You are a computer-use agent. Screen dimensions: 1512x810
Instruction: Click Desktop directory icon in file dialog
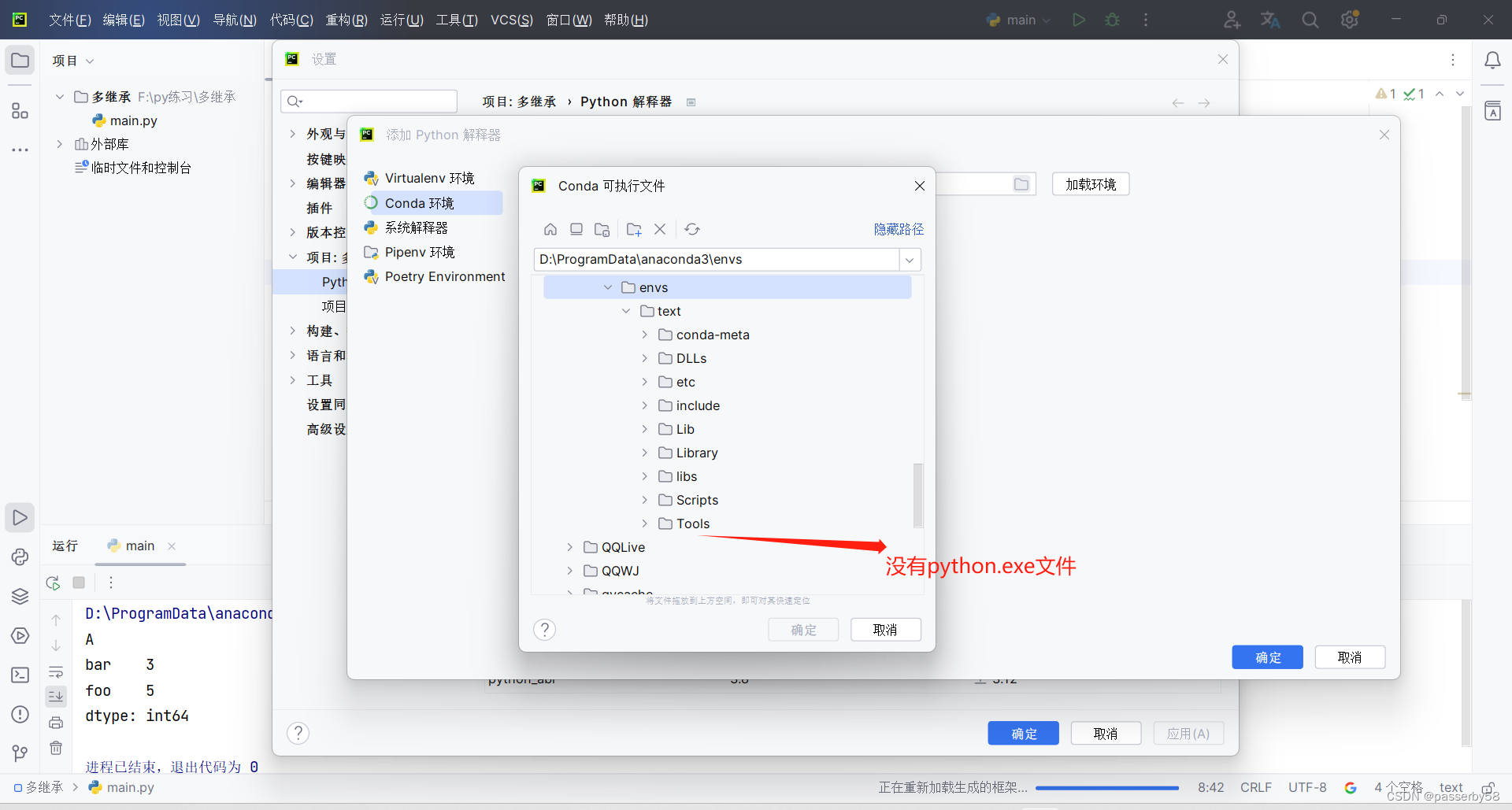[x=576, y=229]
